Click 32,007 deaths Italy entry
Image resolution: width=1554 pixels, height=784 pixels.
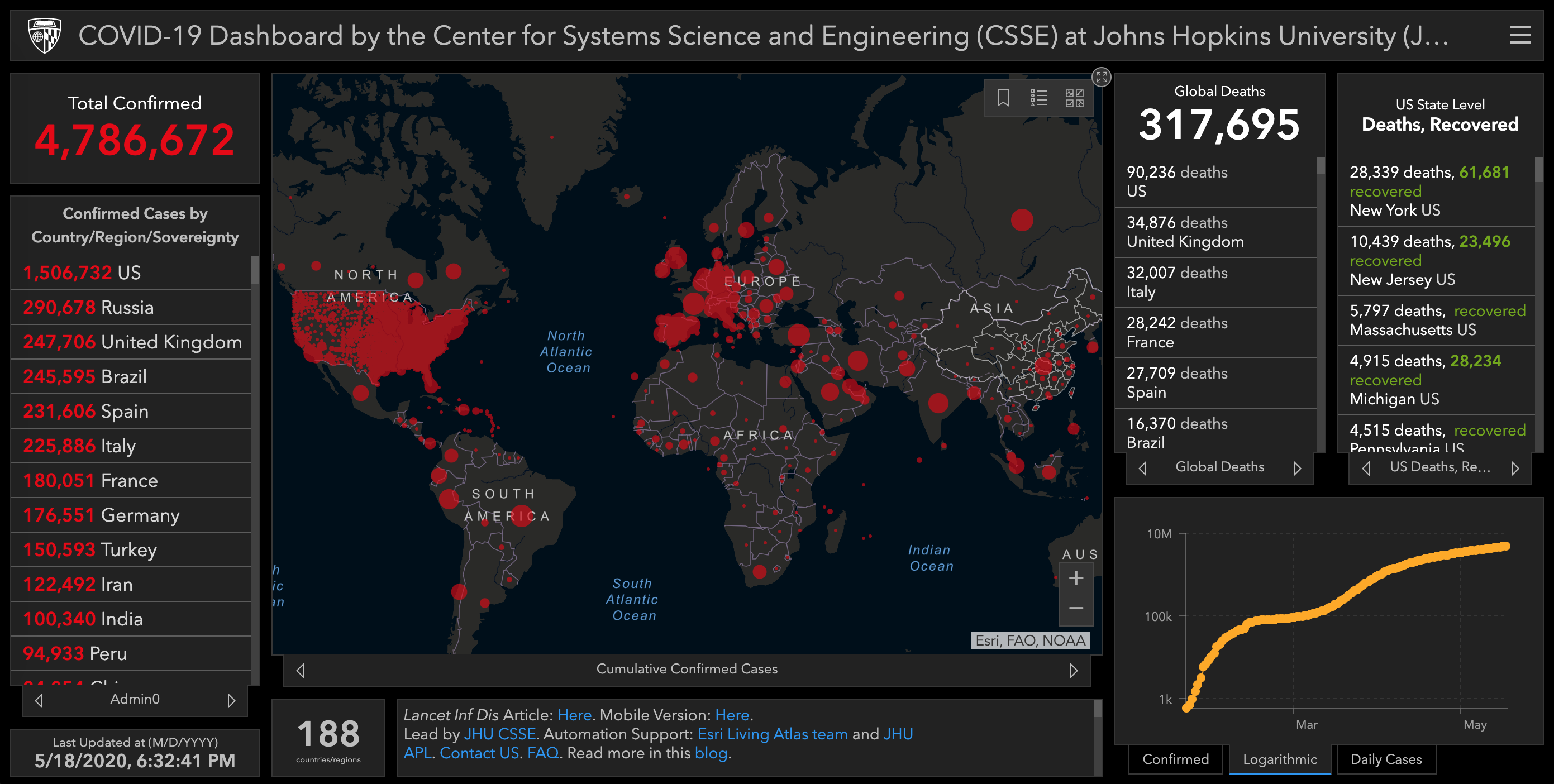[x=1215, y=282]
